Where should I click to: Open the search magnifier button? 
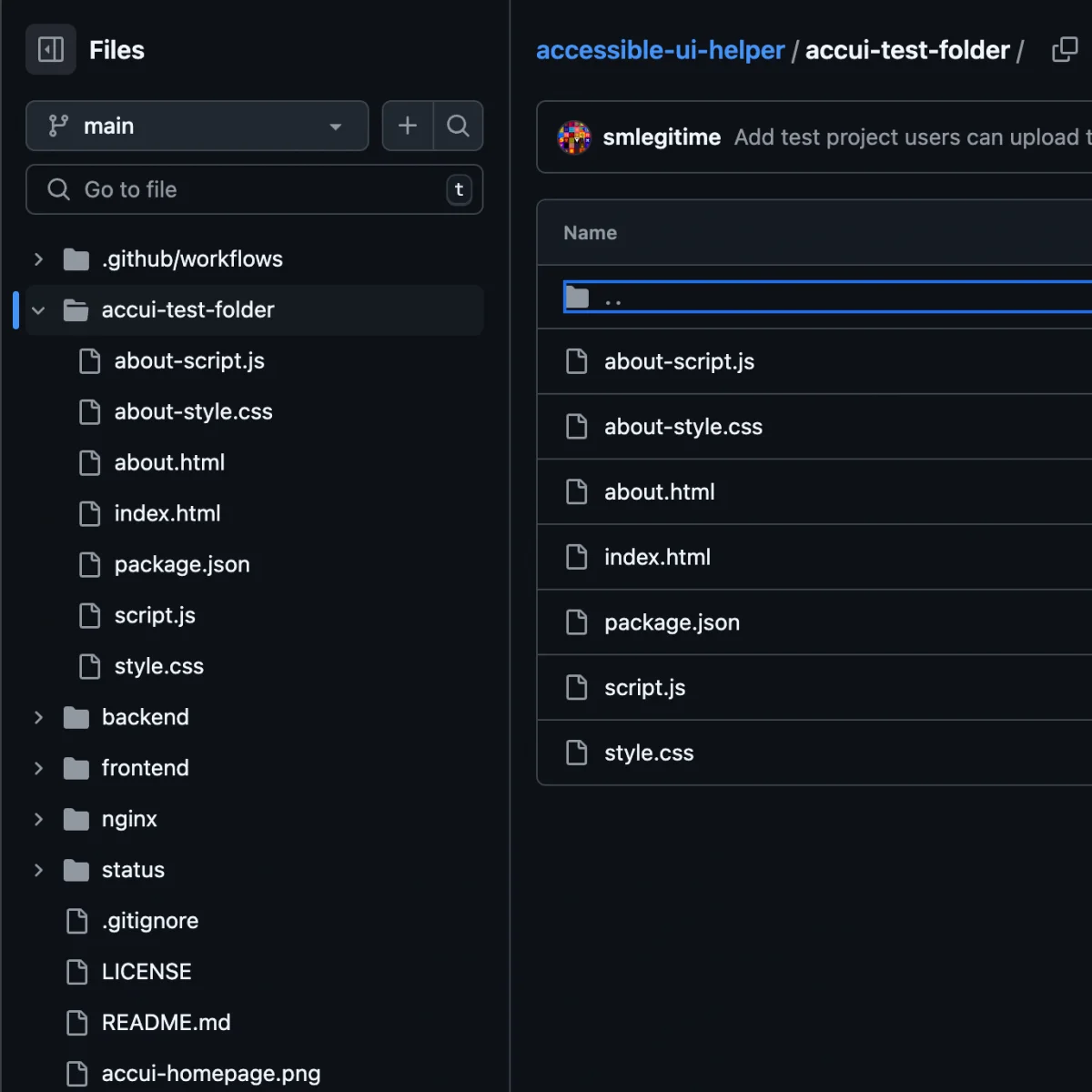(x=458, y=126)
